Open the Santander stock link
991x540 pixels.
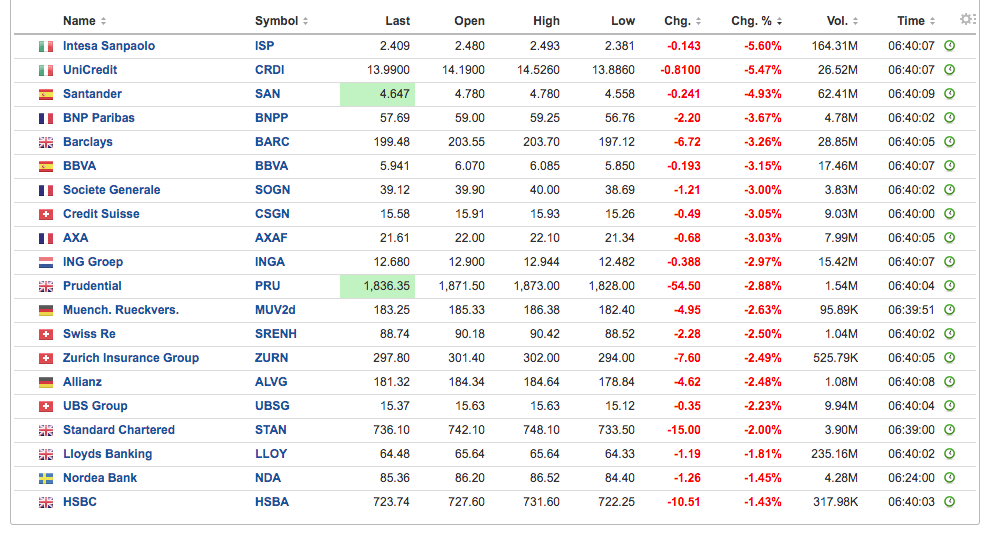pyautogui.click(x=92, y=94)
